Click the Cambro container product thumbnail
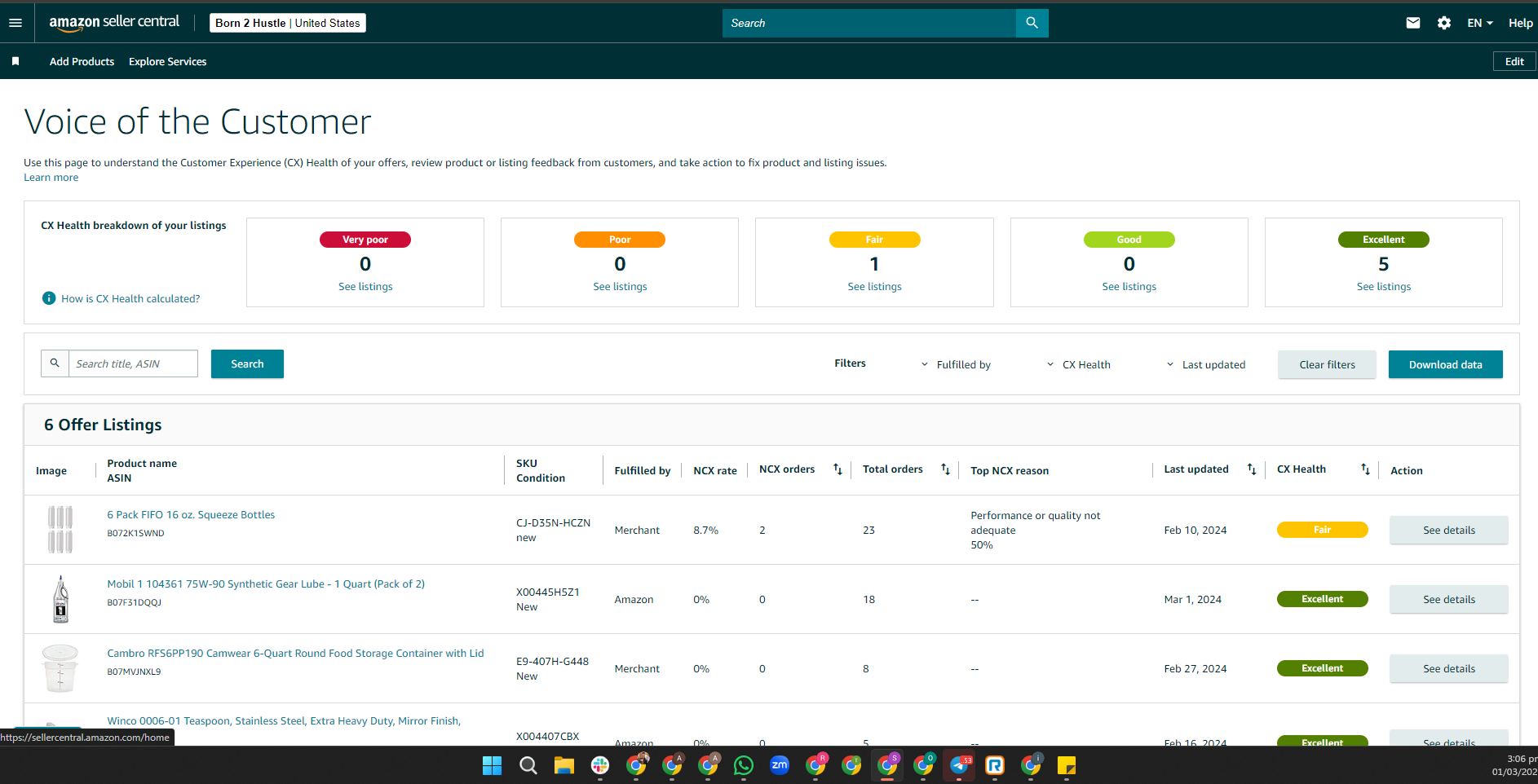1538x784 pixels. tap(60, 668)
